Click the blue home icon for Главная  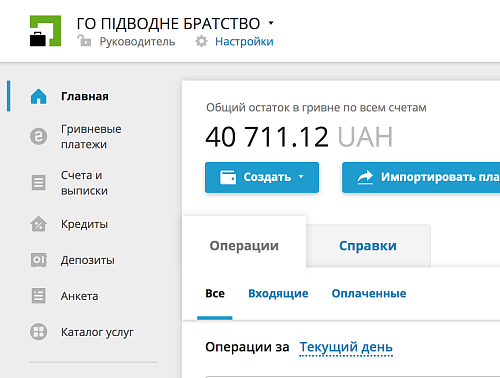(39, 96)
